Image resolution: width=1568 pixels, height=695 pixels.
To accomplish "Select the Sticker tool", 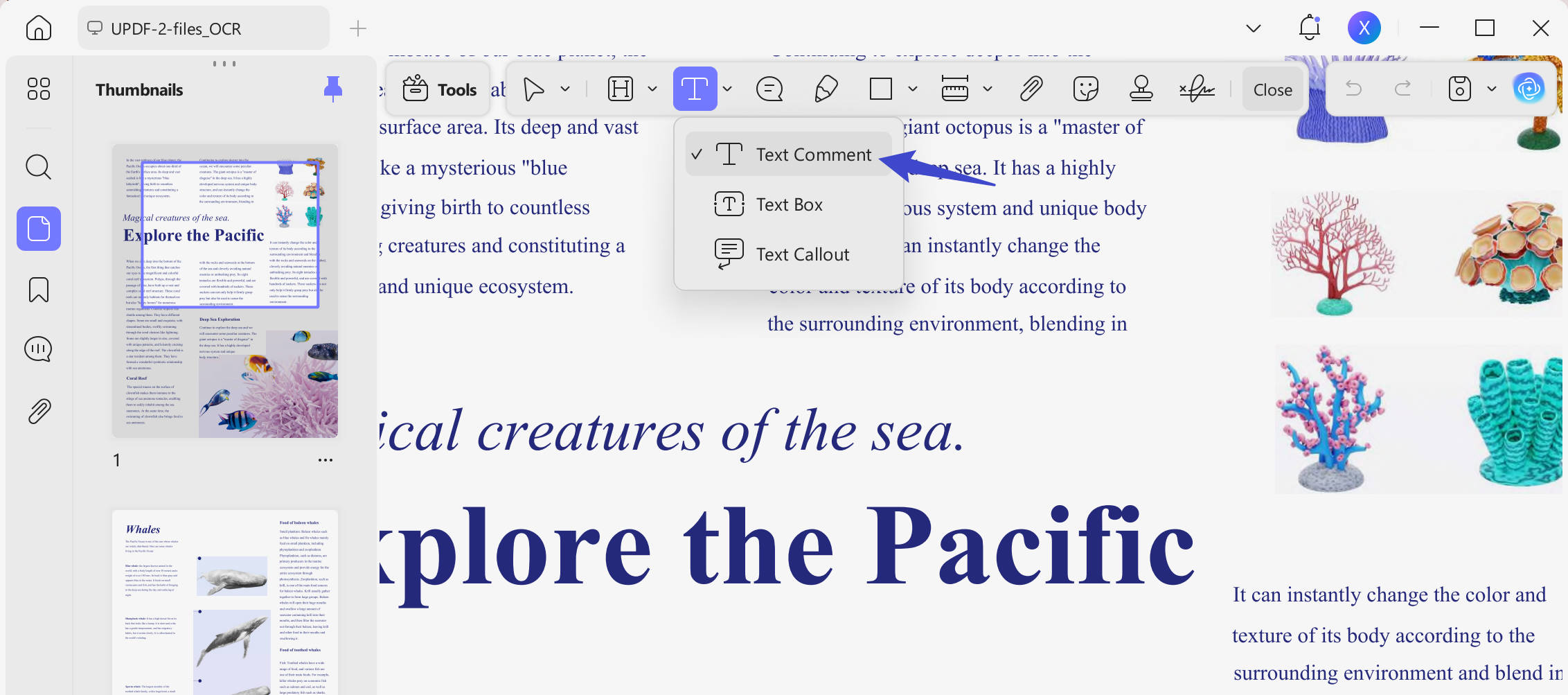I will point(1086,89).
